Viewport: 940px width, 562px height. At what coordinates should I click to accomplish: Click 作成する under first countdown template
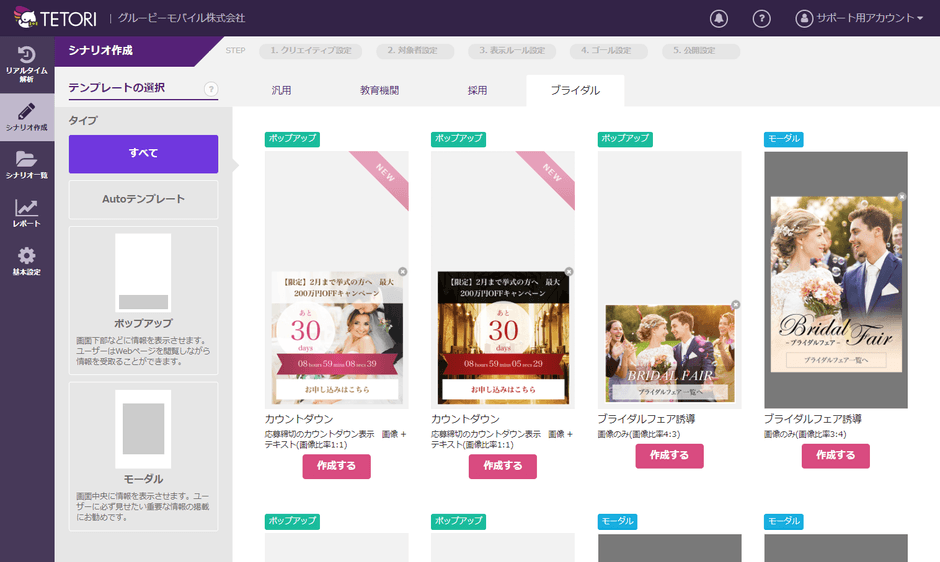click(x=336, y=466)
